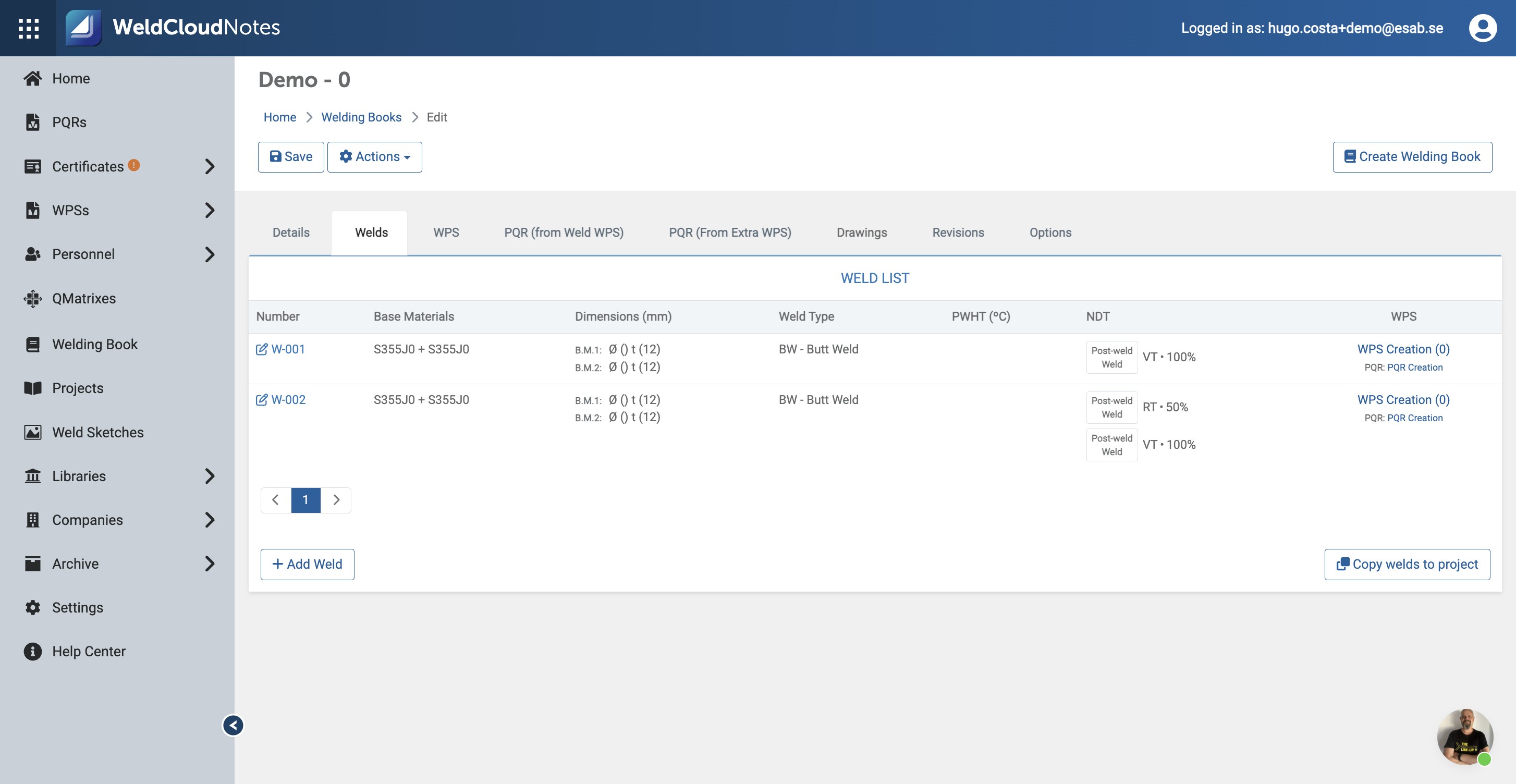Click the Certificates icon in sidebar

(33, 167)
